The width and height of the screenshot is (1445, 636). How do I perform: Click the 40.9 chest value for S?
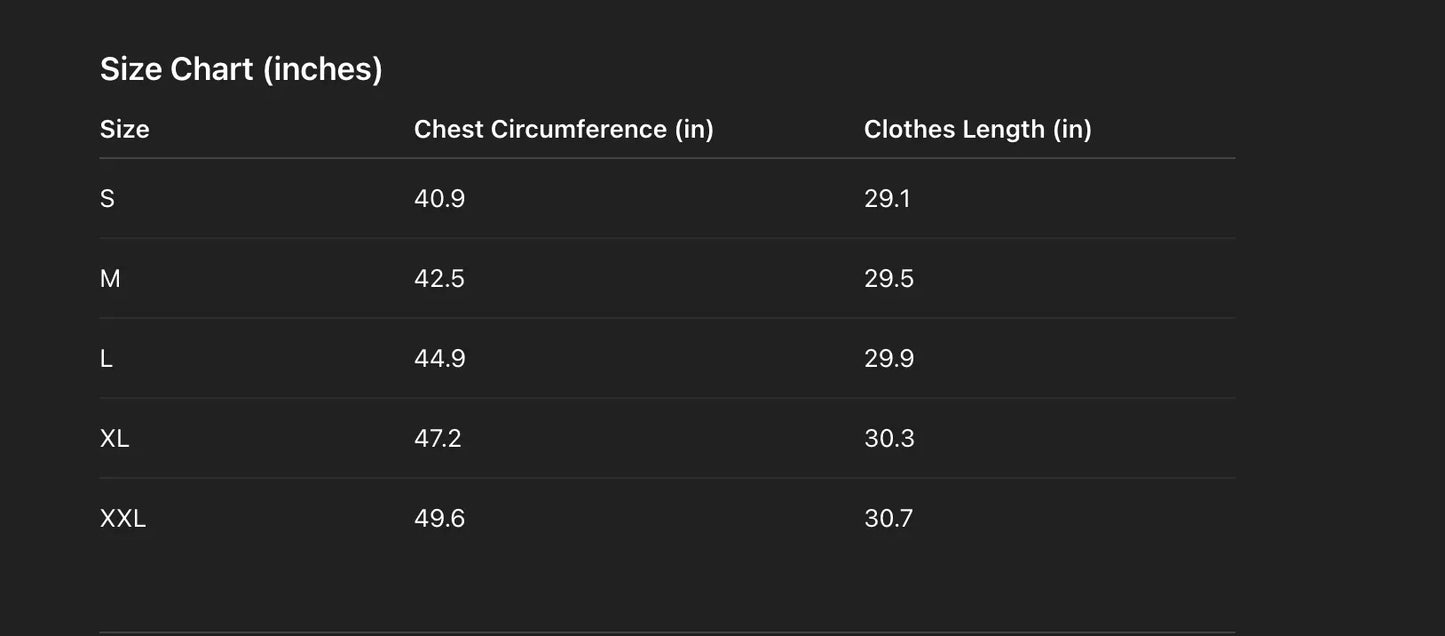pos(439,198)
